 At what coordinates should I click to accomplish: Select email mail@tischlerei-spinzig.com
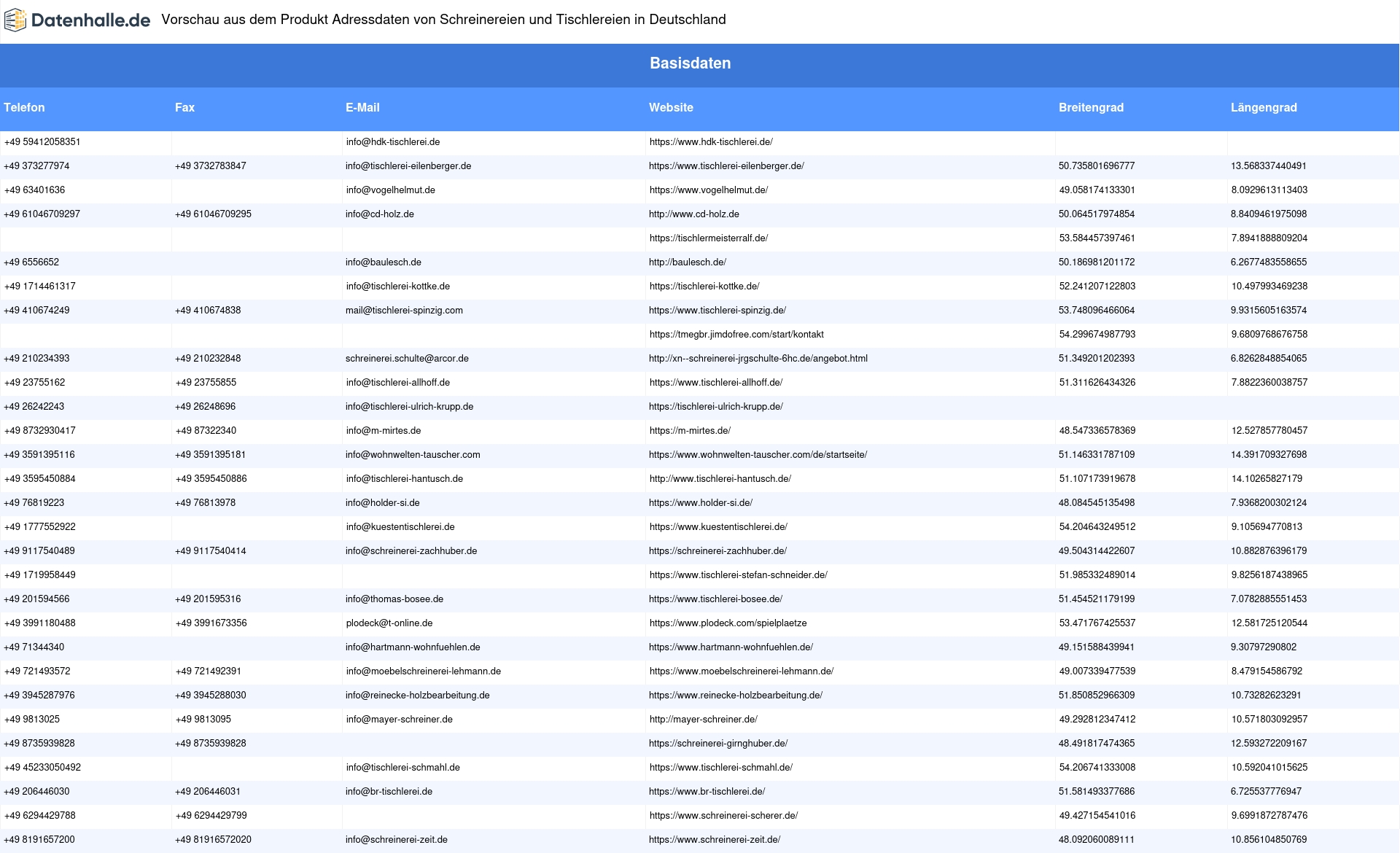pyautogui.click(x=404, y=311)
